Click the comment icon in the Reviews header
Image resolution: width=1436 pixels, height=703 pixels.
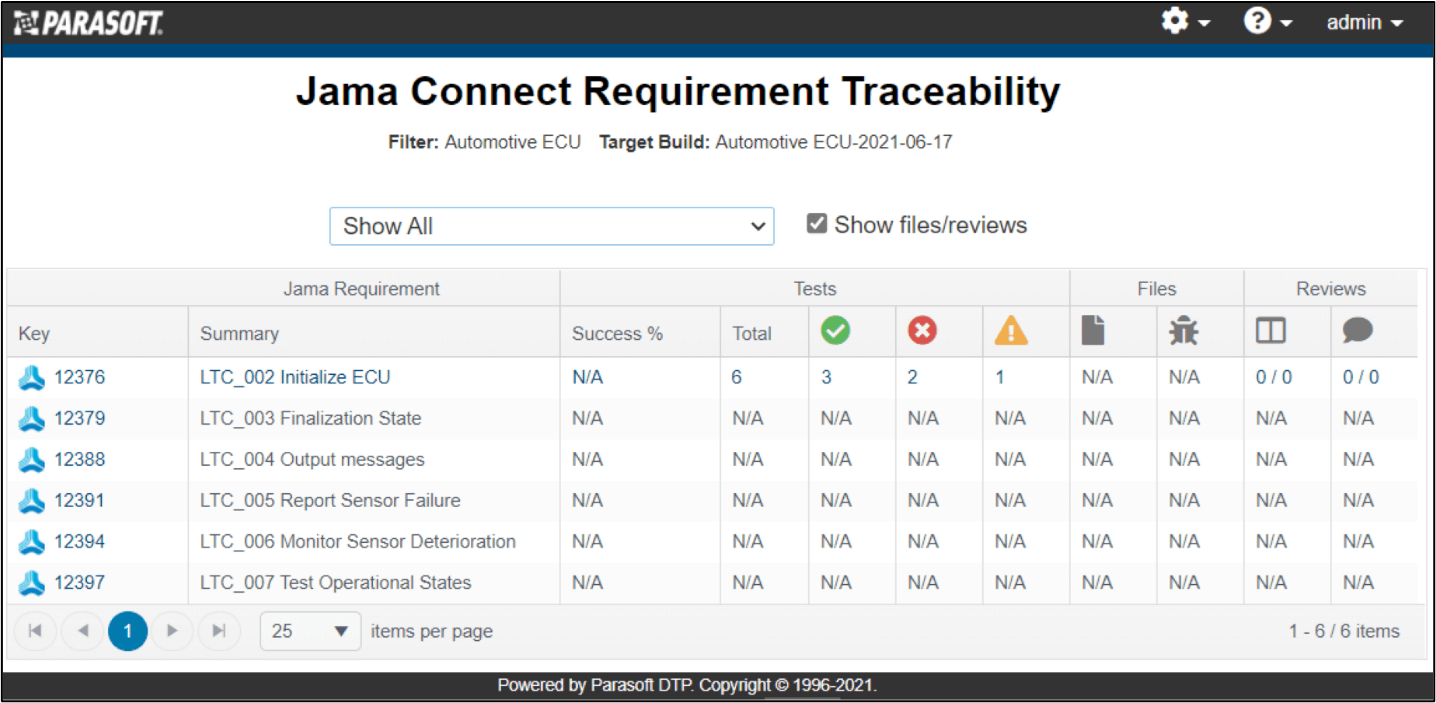pyautogui.click(x=1358, y=330)
